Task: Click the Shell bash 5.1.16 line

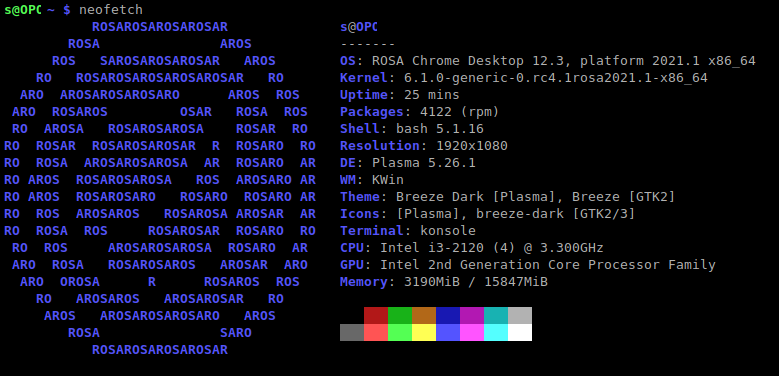Action: click(x=411, y=129)
